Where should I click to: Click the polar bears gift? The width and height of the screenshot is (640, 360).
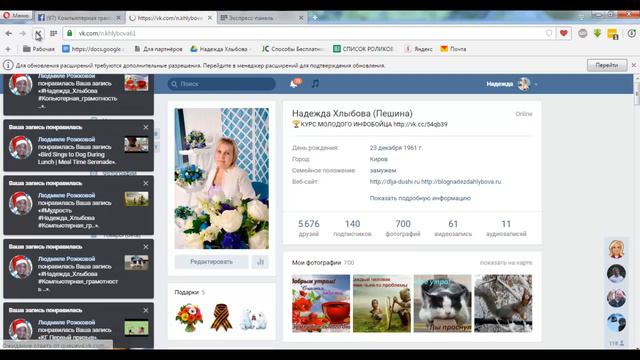pos(253,319)
